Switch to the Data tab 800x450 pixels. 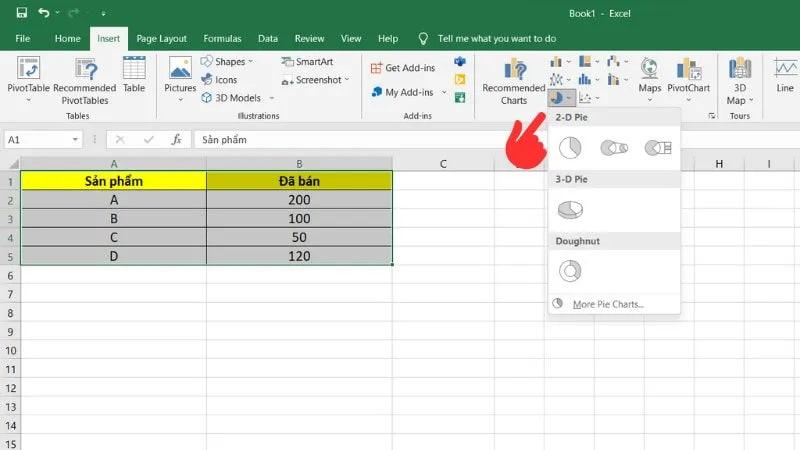(x=268, y=39)
